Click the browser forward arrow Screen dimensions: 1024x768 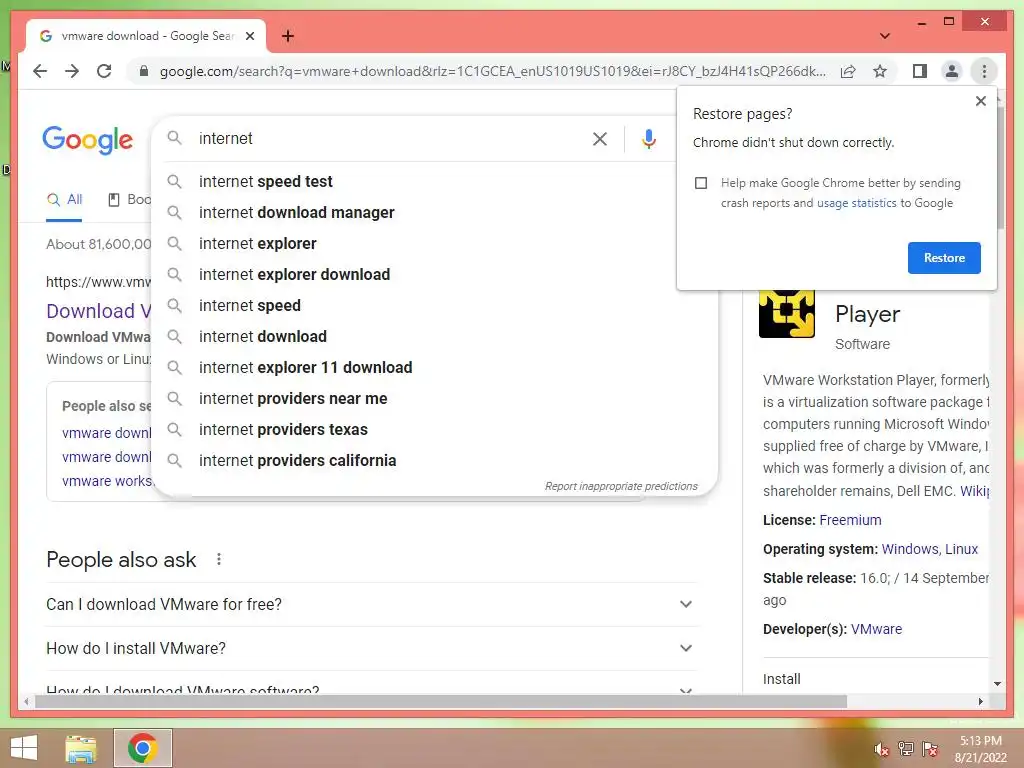pyautogui.click(x=72, y=71)
